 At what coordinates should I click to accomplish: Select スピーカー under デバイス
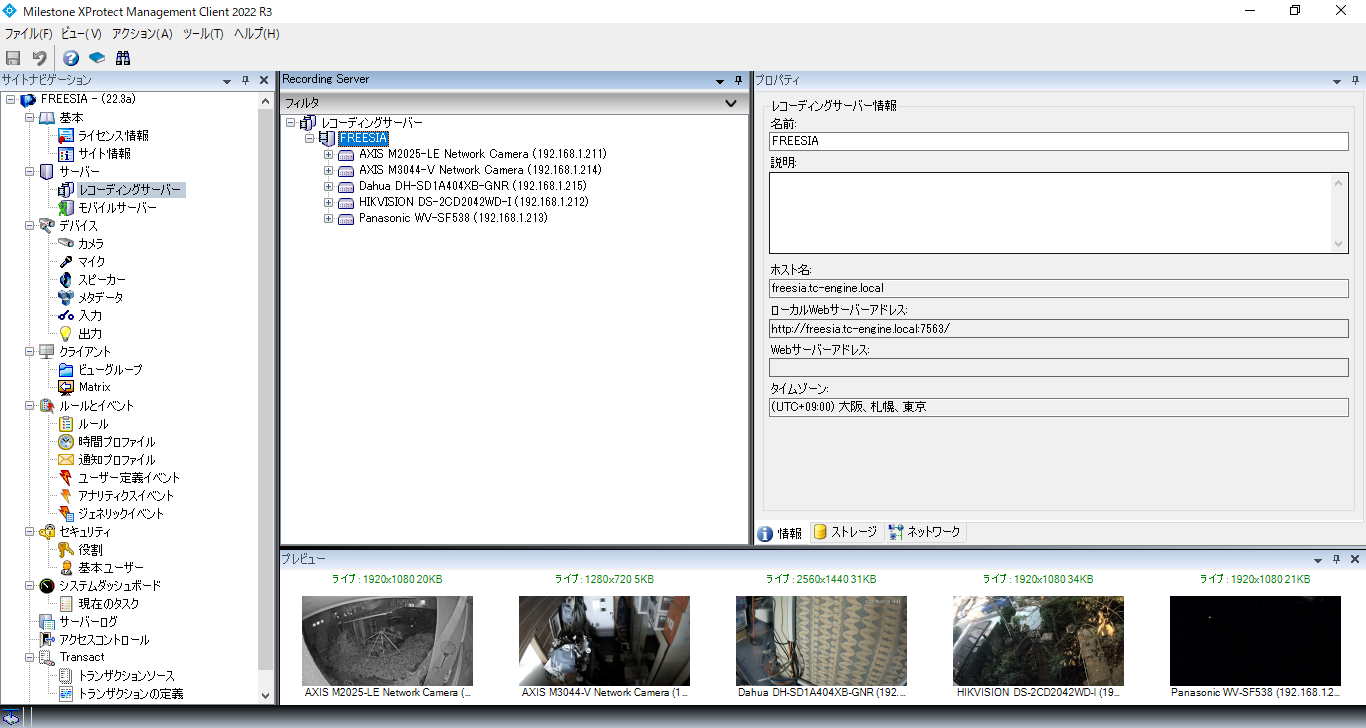pos(102,280)
